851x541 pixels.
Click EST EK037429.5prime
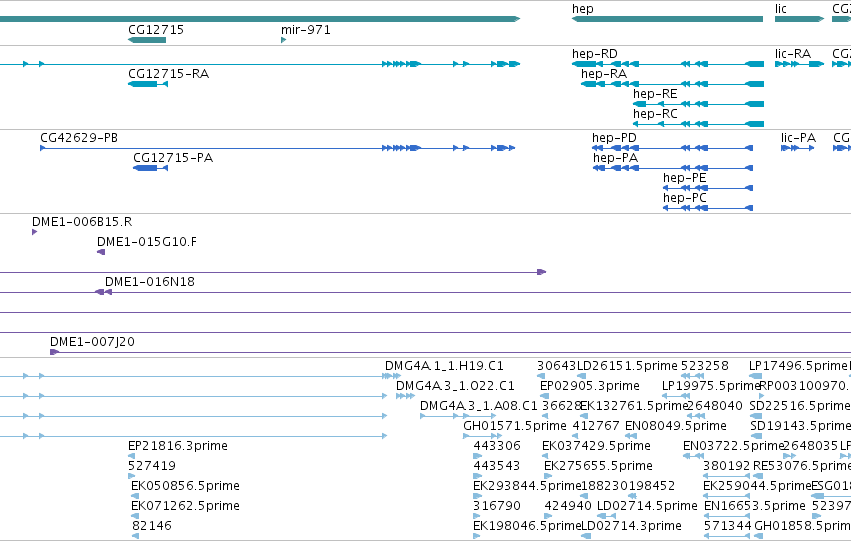[596, 446]
